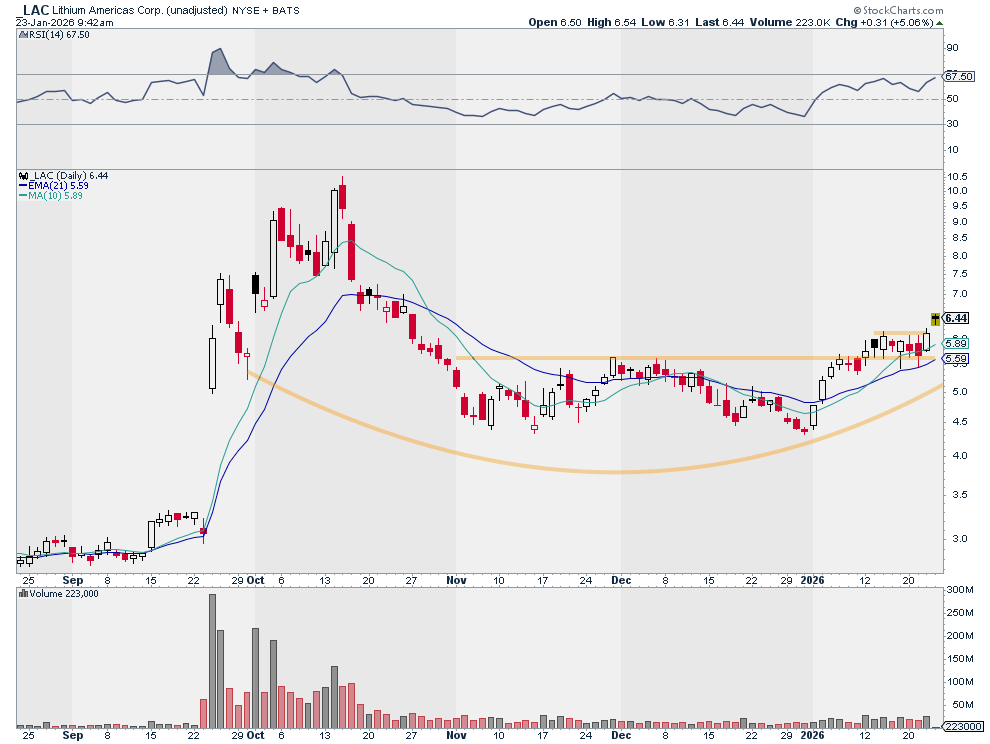
Task: Click the Low 6.31 value in header
Action: pos(665,22)
